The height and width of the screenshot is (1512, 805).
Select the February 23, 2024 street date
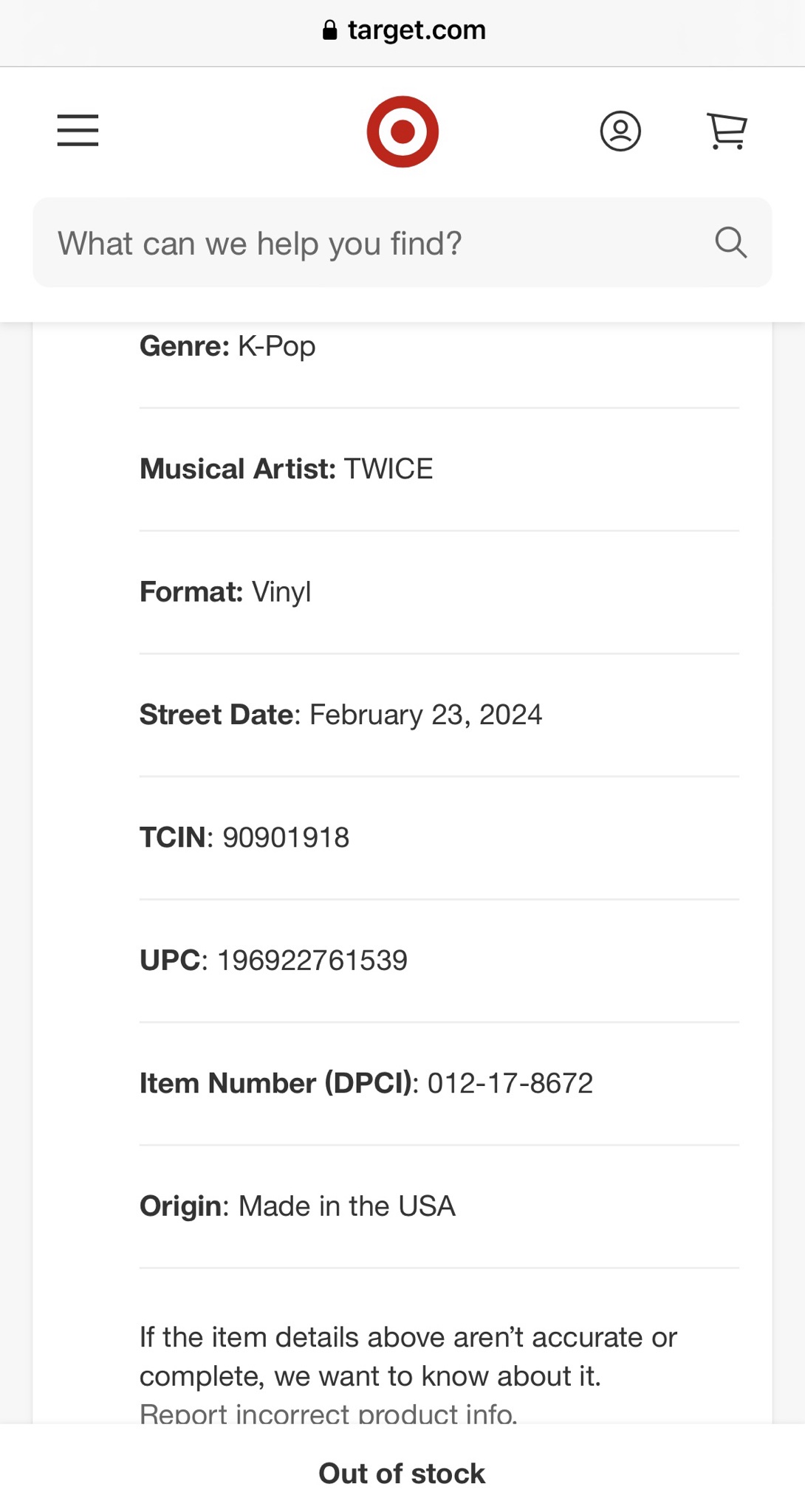tap(425, 715)
